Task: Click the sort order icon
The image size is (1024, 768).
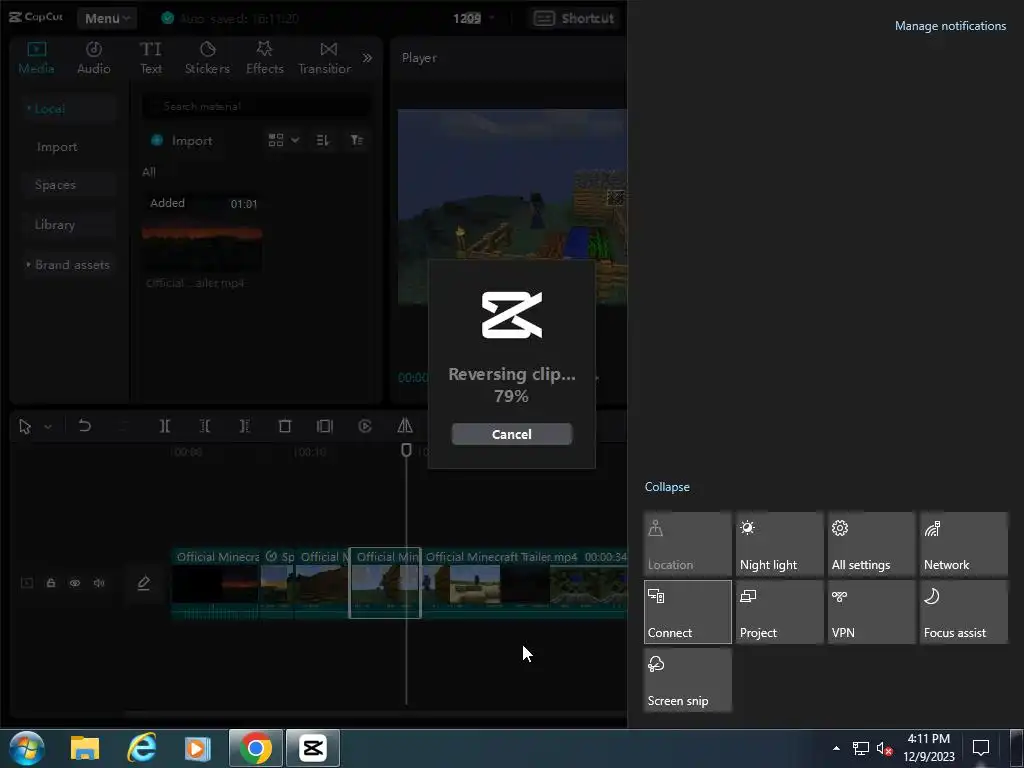Action: (x=323, y=140)
